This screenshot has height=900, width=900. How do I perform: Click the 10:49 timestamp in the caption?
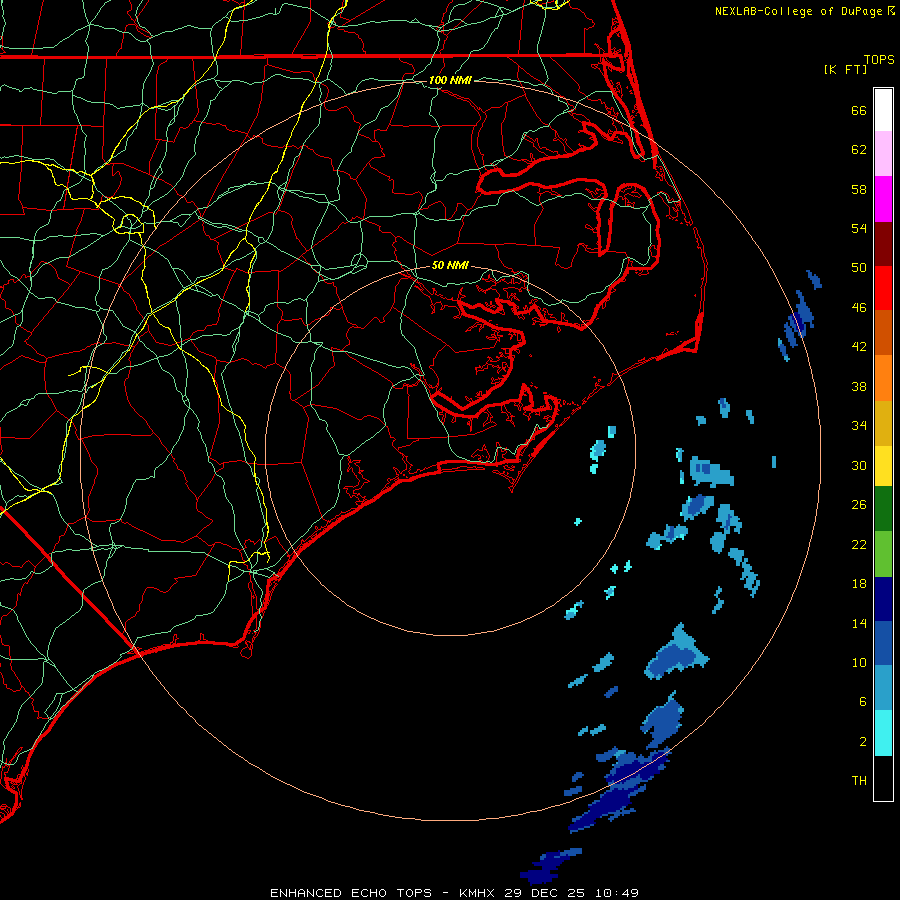coord(616,893)
